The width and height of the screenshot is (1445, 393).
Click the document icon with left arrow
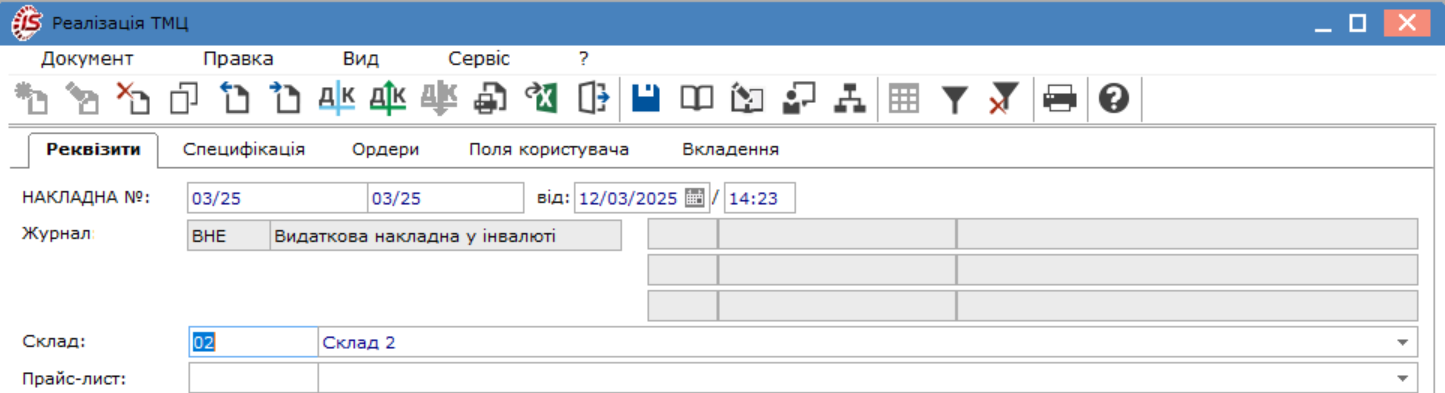click(234, 98)
